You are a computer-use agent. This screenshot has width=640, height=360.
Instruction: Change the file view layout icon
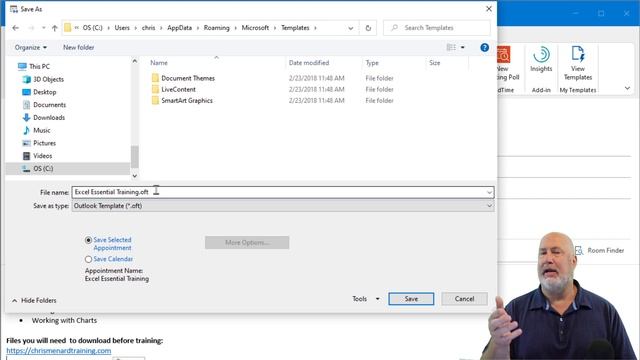click(x=451, y=47)
